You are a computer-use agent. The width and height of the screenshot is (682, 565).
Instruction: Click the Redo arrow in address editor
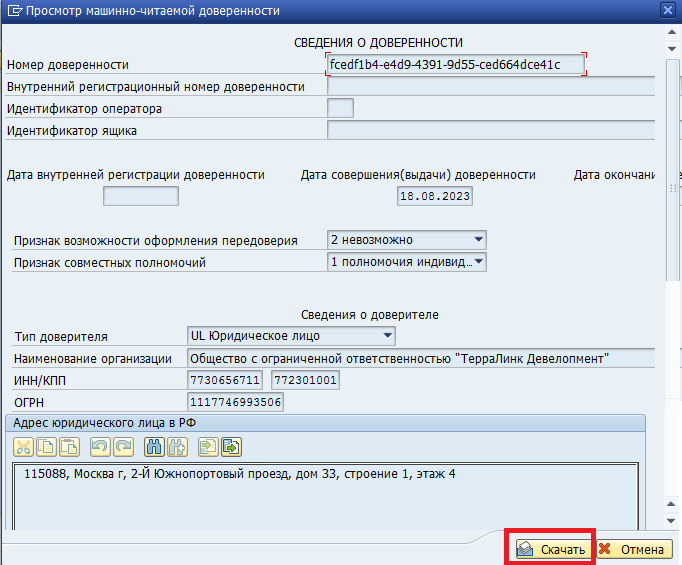121,446
